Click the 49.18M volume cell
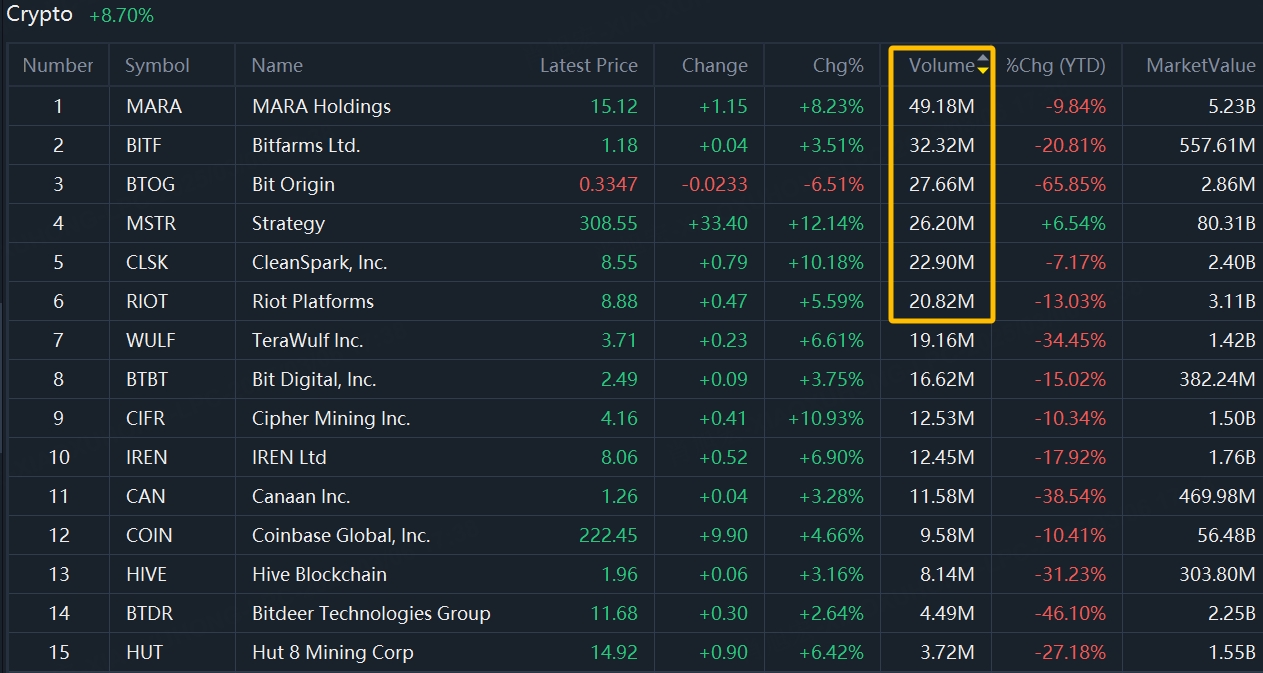Viewport: 1263px width, 673px height. click(x=941, y=106)
